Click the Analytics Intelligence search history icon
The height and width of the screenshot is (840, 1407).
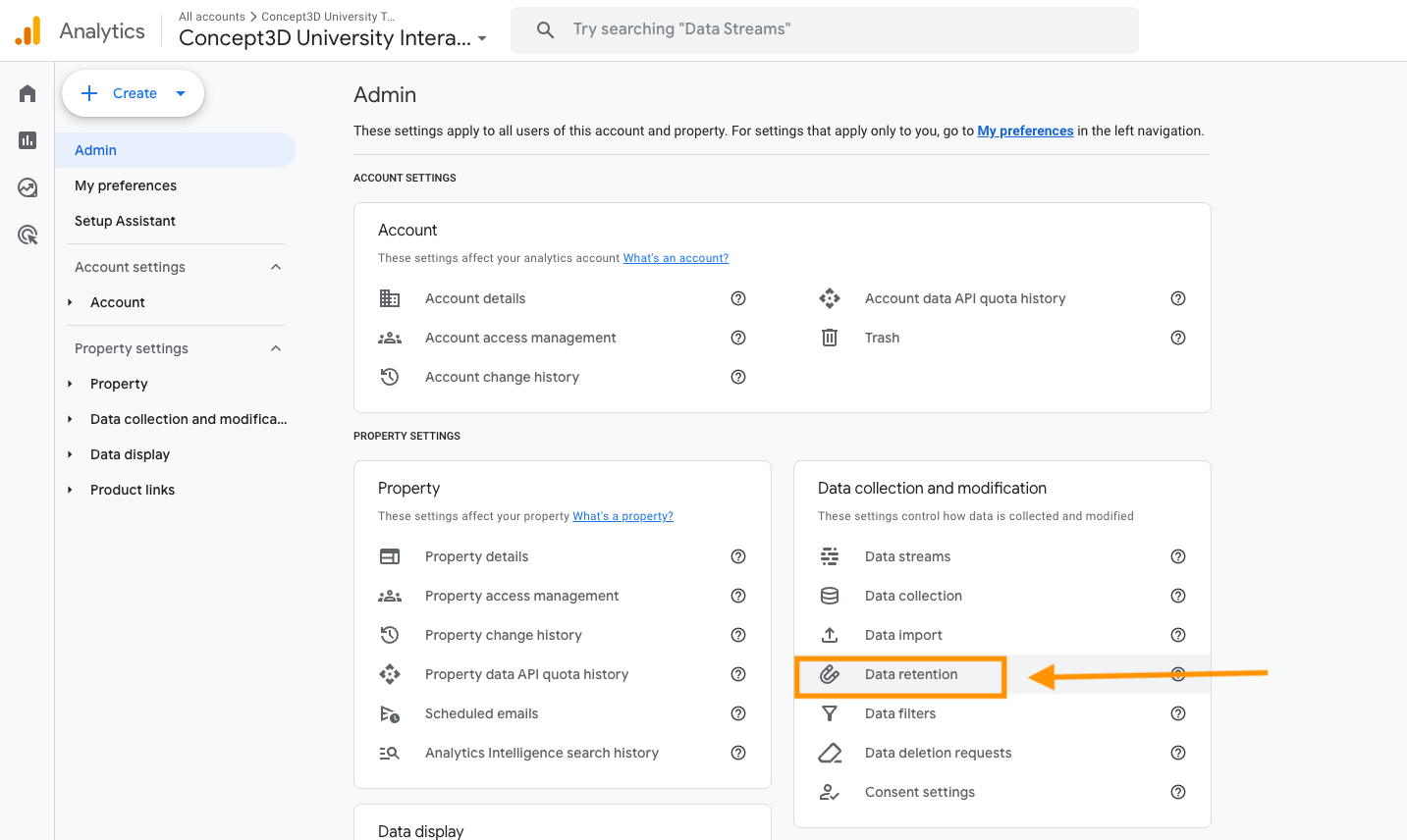pyautogui.click(x=390, y=753)
